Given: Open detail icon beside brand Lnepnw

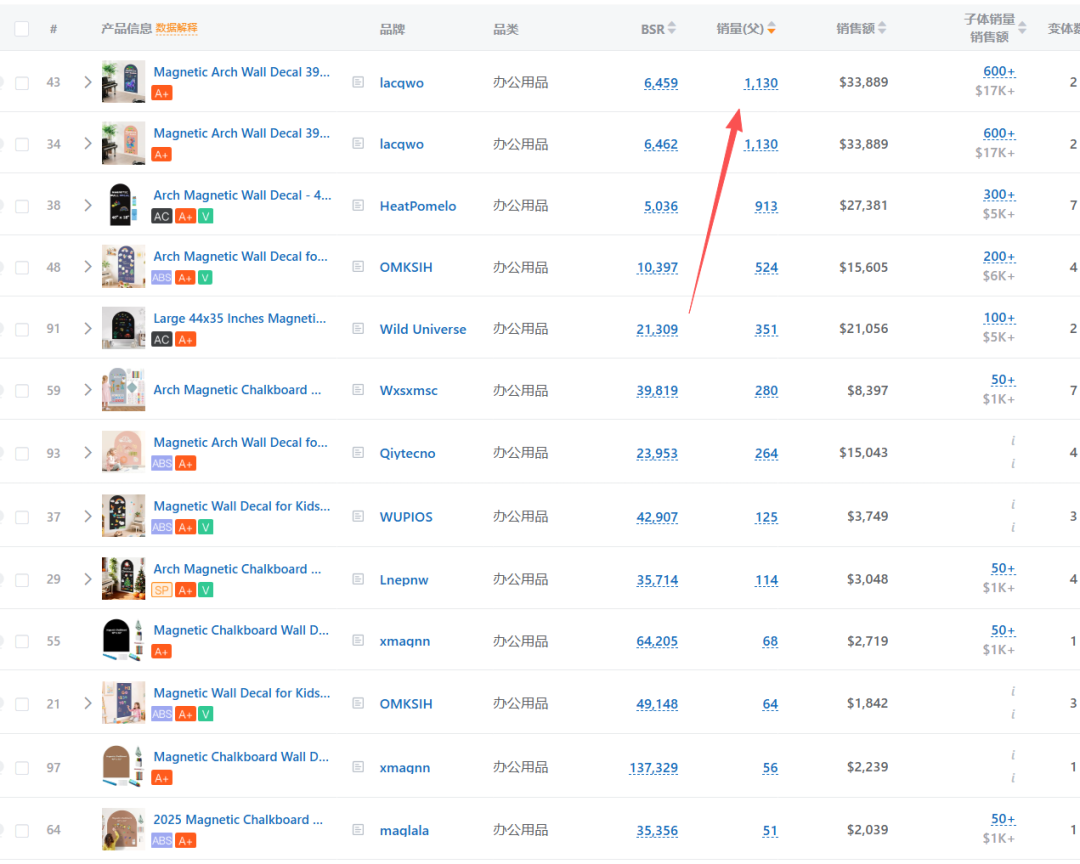Looking at the screenshot, I should [358, 579].
